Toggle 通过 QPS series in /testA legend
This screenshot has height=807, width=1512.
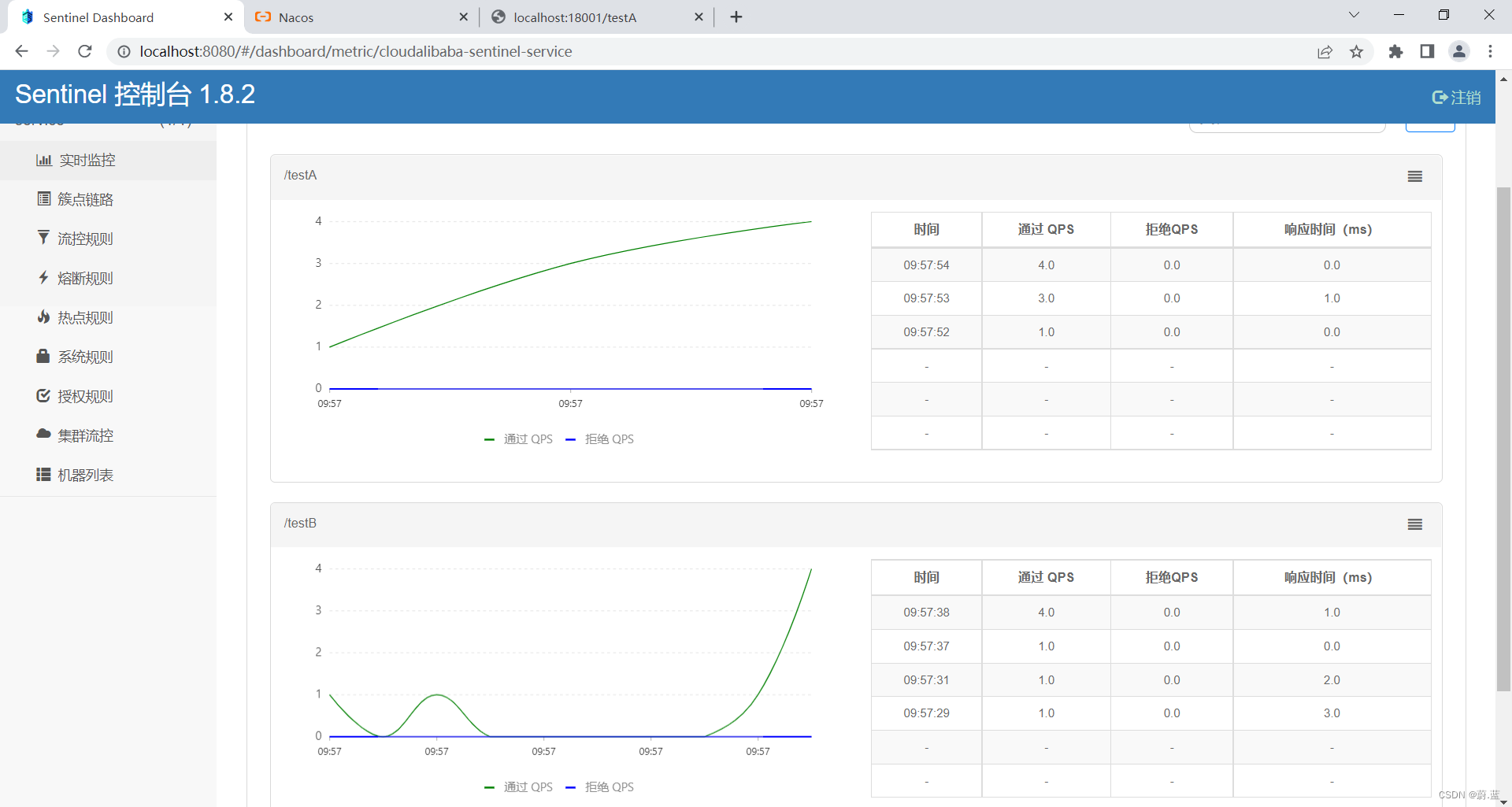point(519,439)
